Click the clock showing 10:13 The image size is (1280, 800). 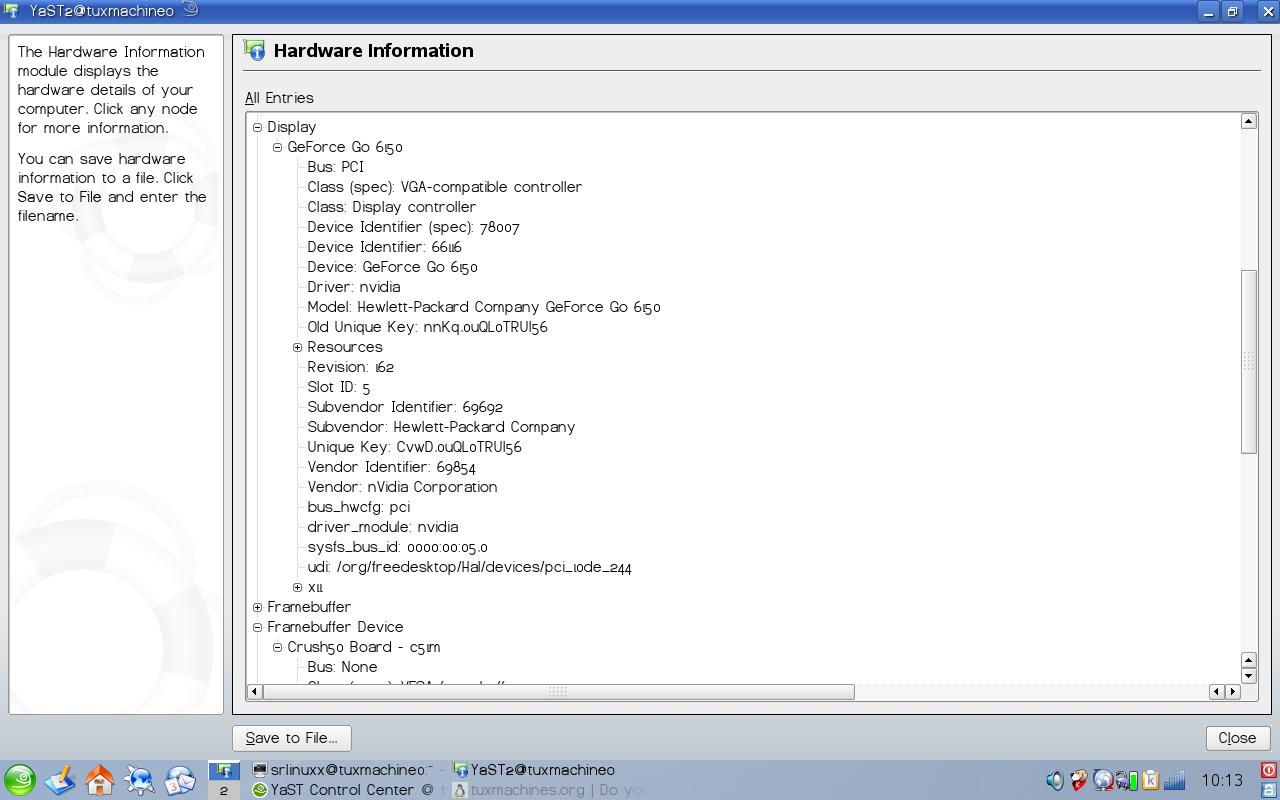pos(1222,780)
